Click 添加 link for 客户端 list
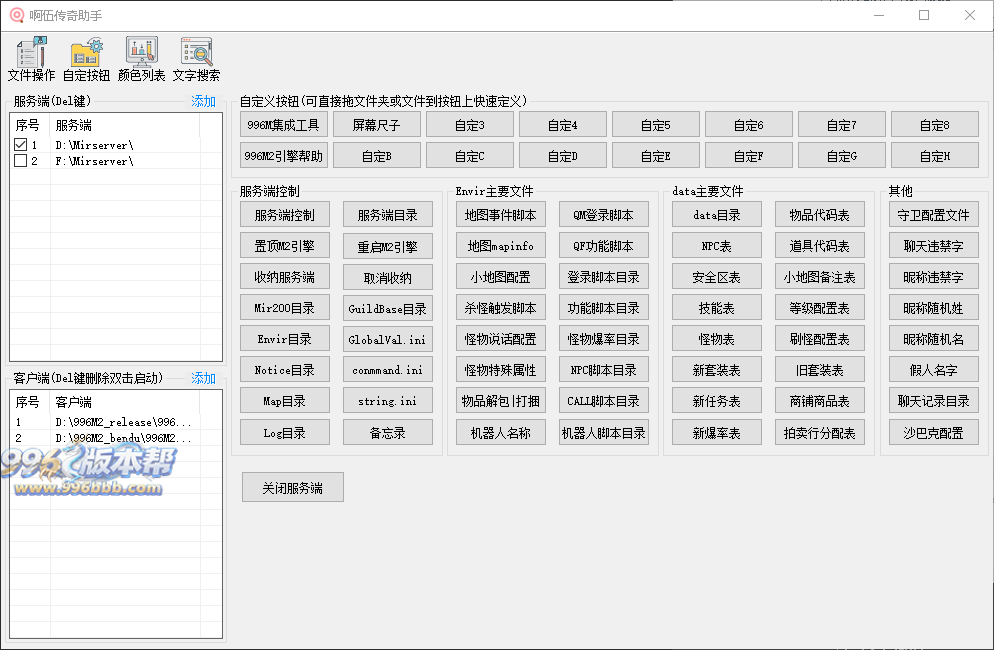994x650 pixels. pyautogui.click(x=203, y=378)
